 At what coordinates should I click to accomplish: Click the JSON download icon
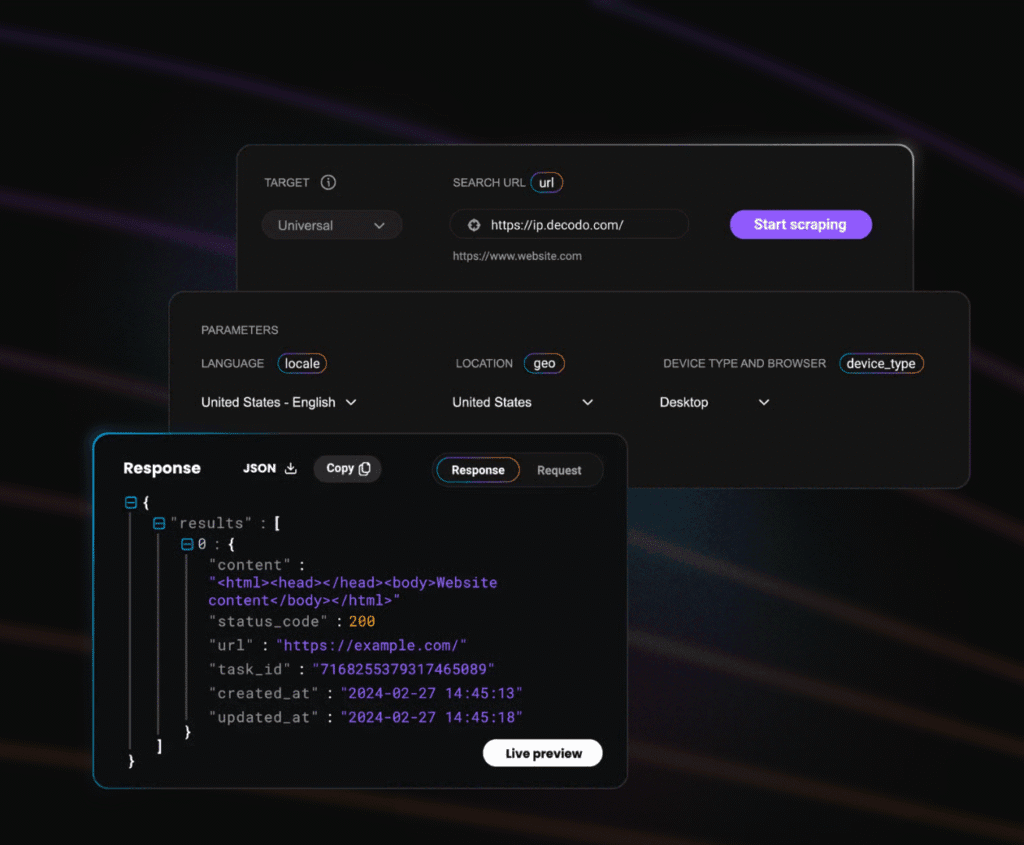(291, 468)
